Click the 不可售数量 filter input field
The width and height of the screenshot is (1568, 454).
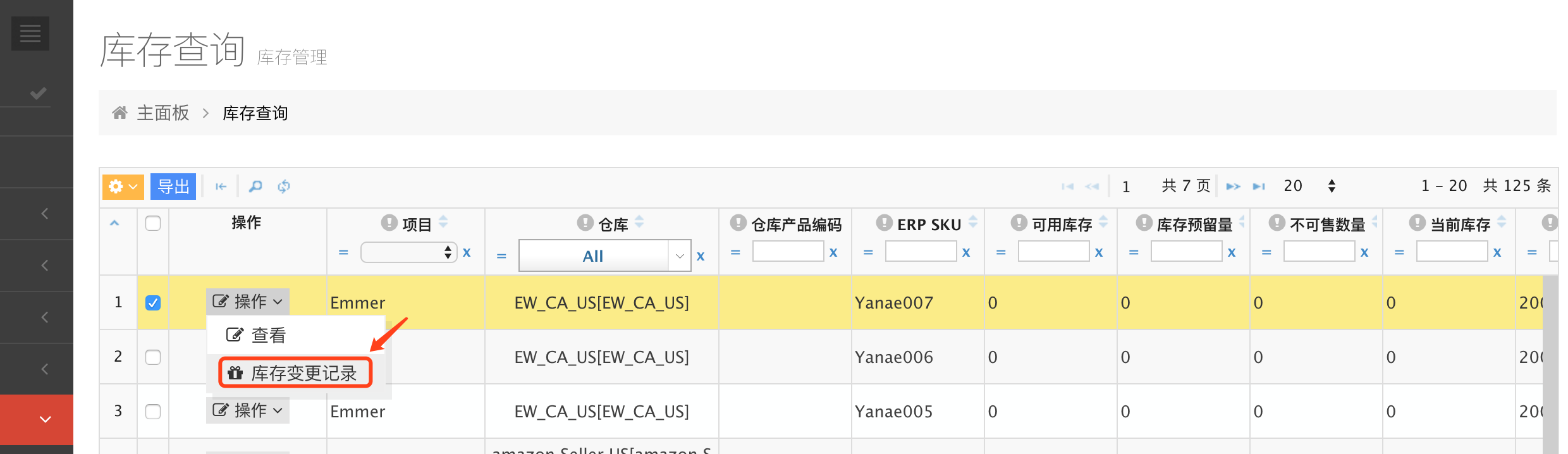(1319, 252)
